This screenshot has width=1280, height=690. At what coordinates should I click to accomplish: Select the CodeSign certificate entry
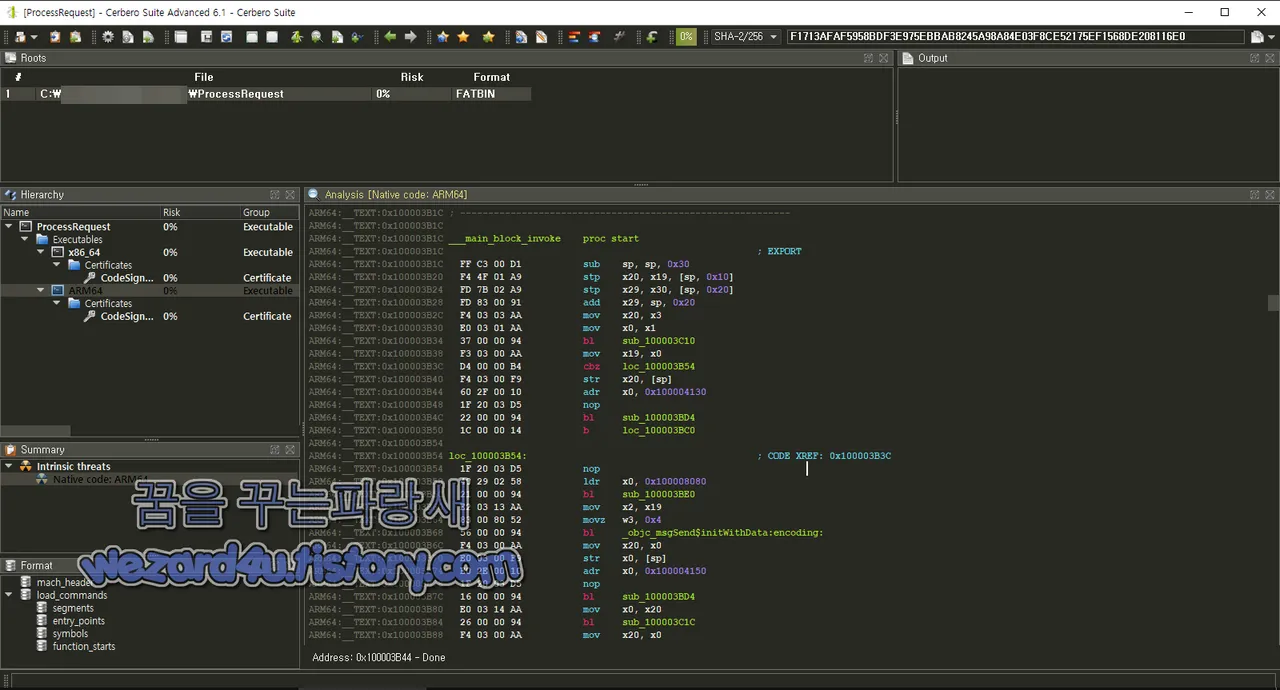[127, 278]
